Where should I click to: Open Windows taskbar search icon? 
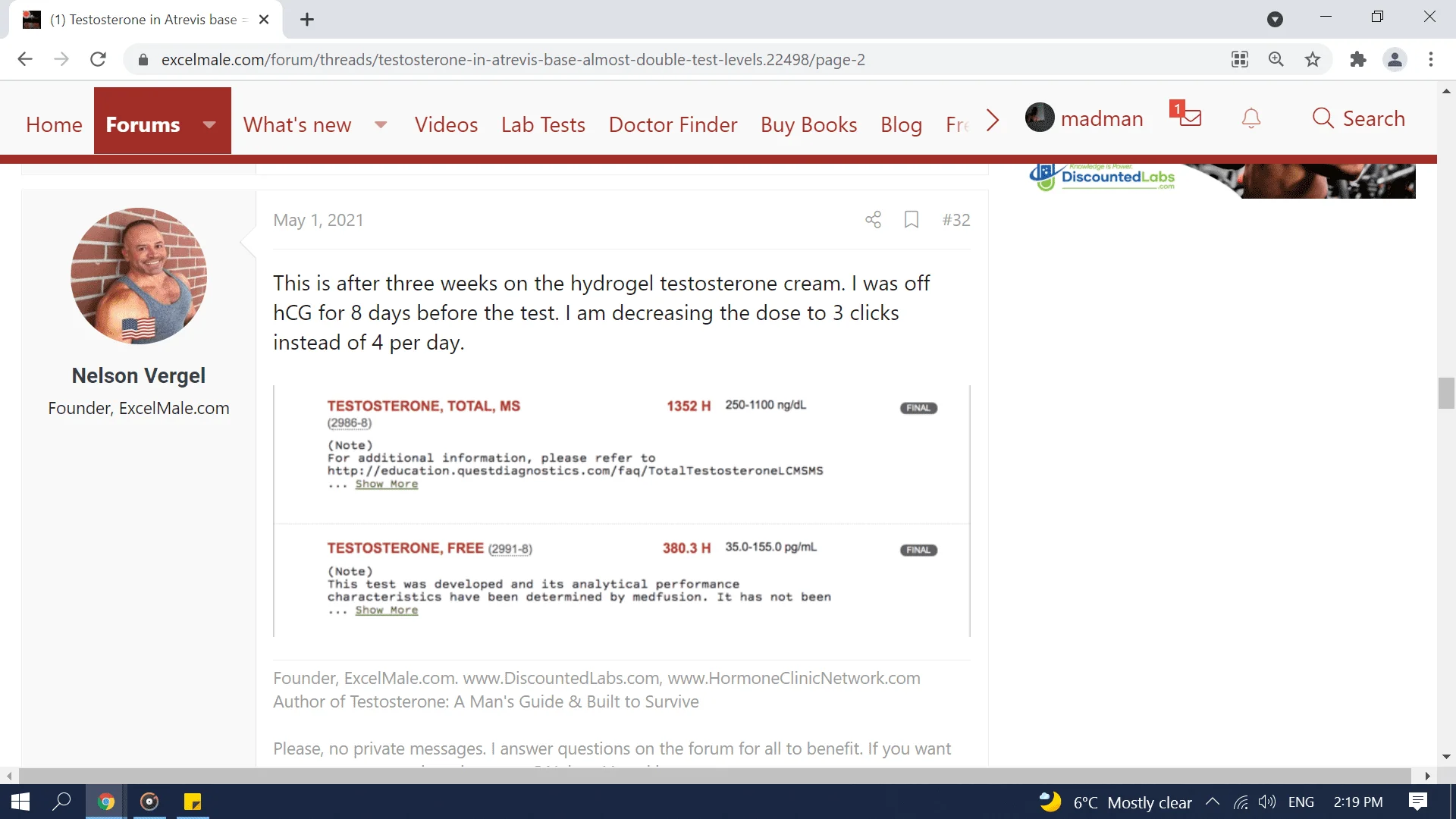(62, 802)
